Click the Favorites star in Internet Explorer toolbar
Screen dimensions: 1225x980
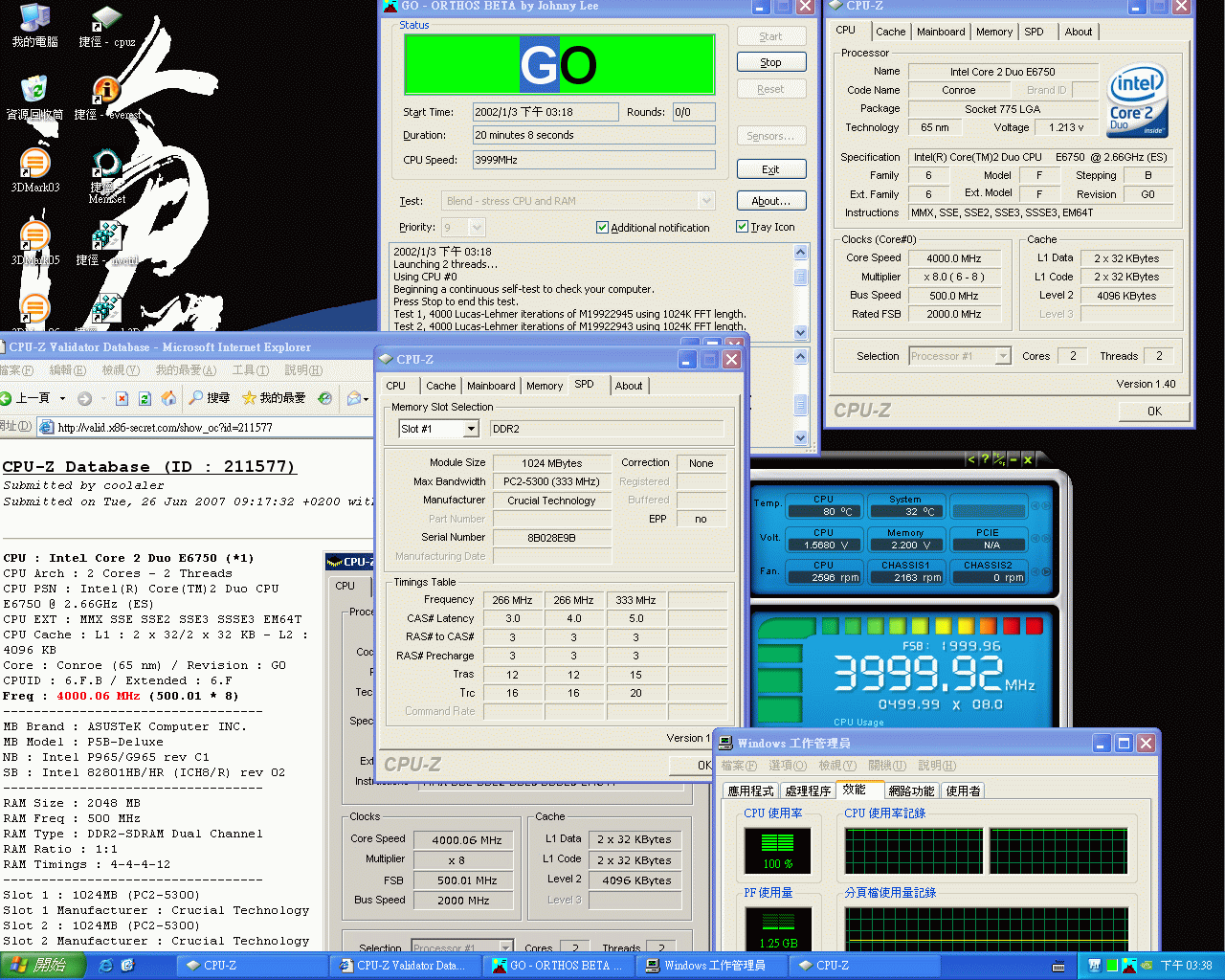click(249, 398)
